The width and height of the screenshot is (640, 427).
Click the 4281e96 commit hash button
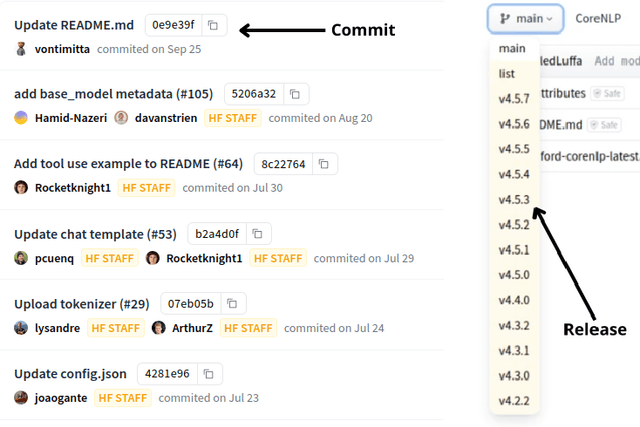click(166, 374)
